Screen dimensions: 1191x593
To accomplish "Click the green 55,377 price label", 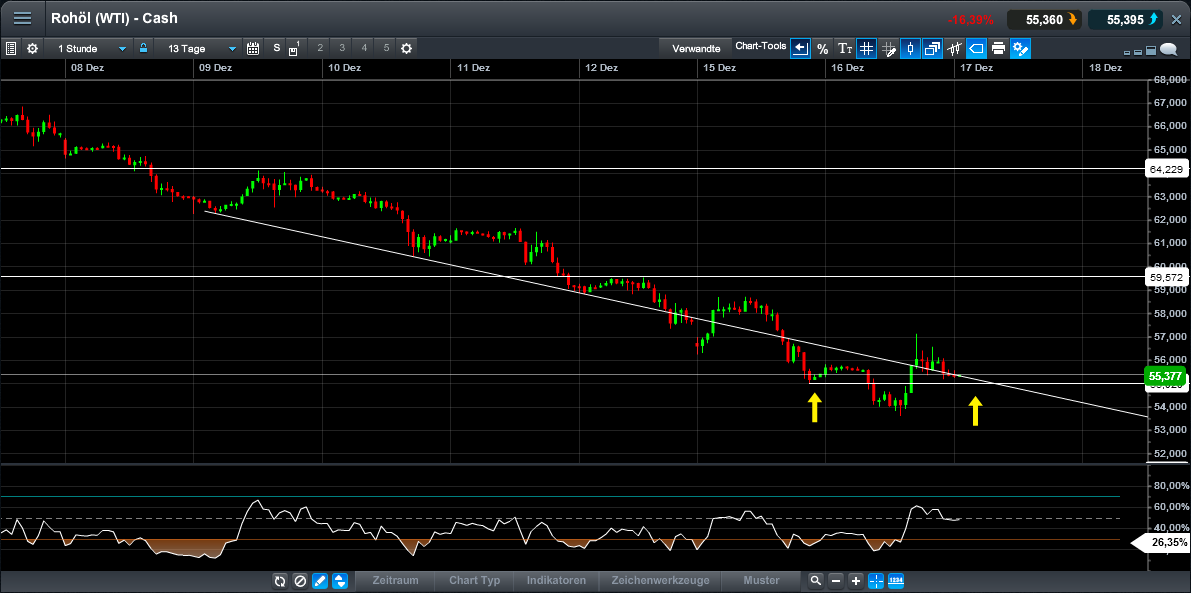I will coord(1165,378).
